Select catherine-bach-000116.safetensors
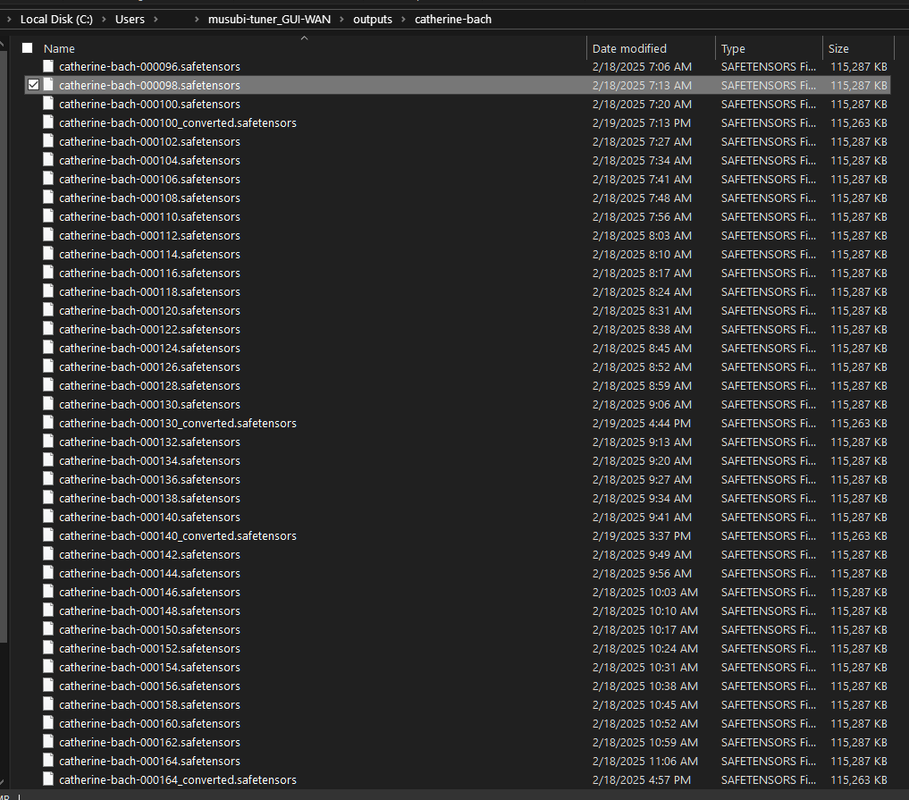Screen dimensions: 909x800 click(x=149, y=272)
